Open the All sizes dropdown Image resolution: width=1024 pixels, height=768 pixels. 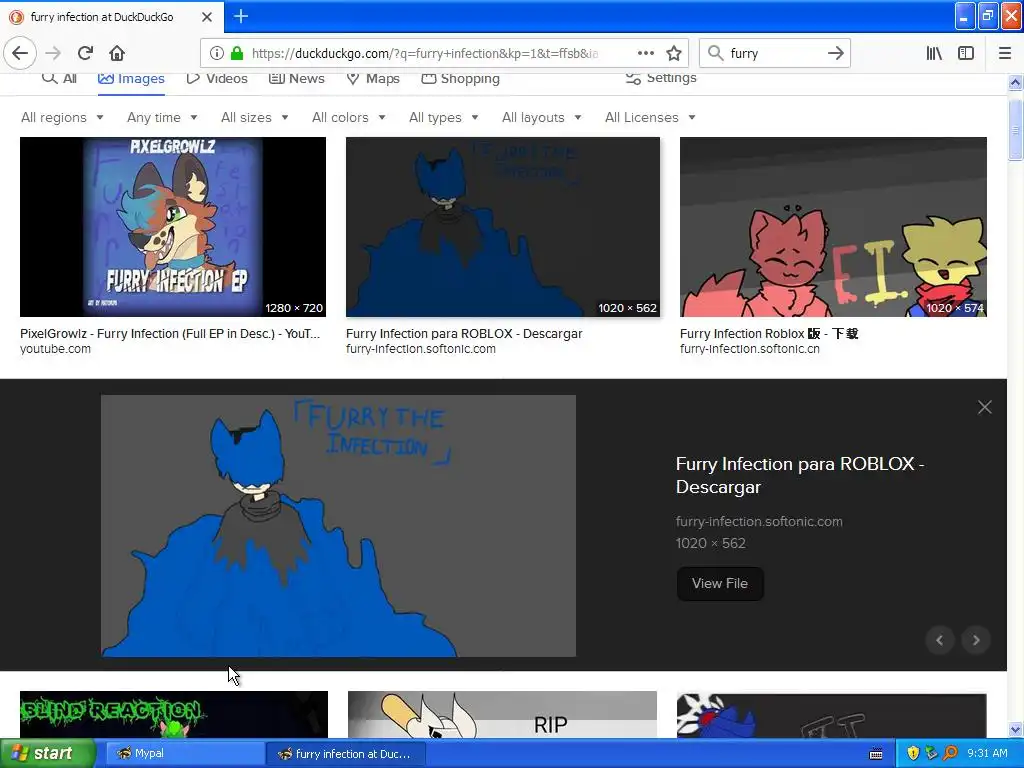[x=255, y=118]
